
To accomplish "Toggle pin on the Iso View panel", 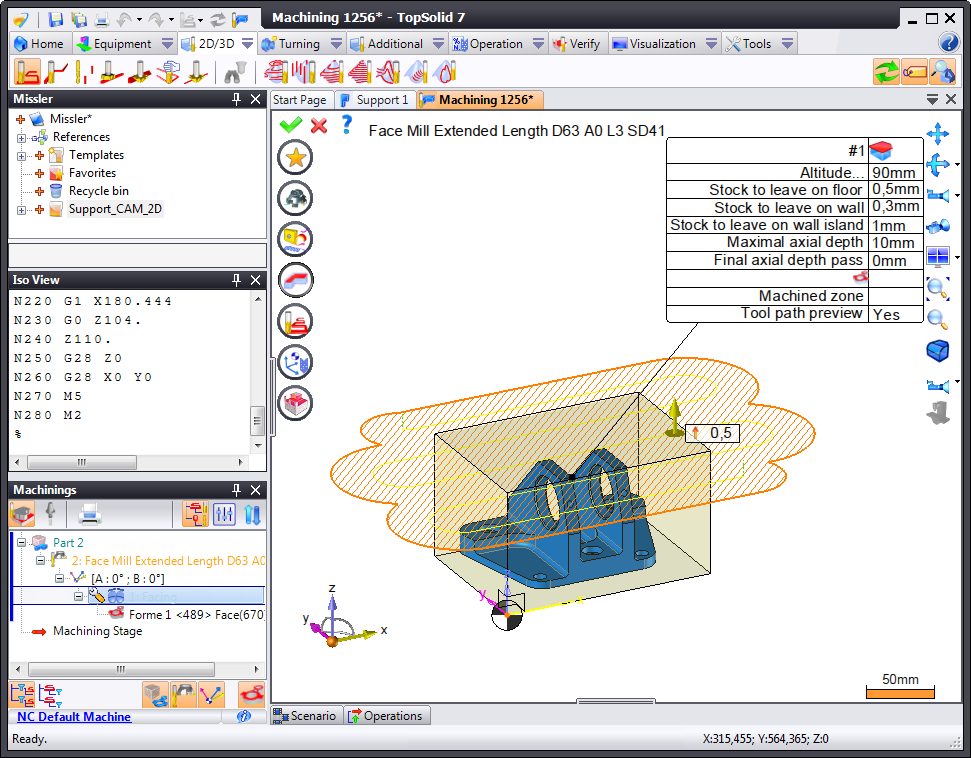I will pos(236,280).
